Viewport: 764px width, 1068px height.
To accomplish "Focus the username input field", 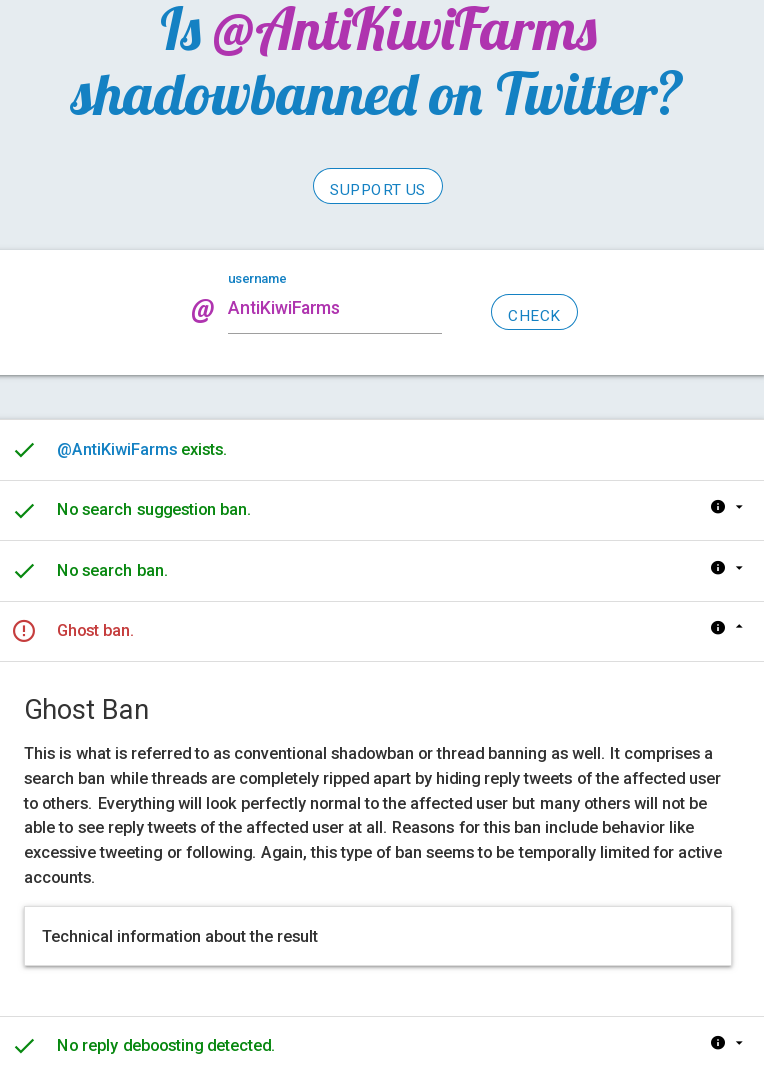I will point(334,309).
